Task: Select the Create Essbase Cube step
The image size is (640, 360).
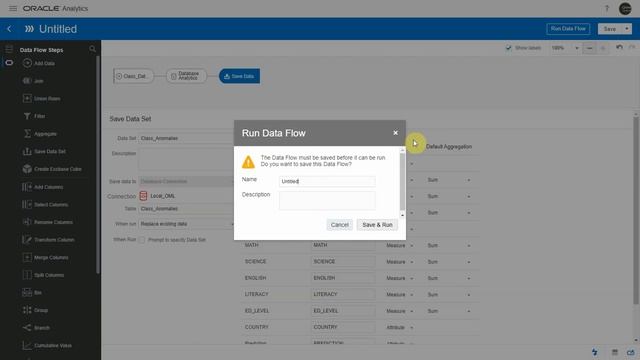Action: [52, 169]
